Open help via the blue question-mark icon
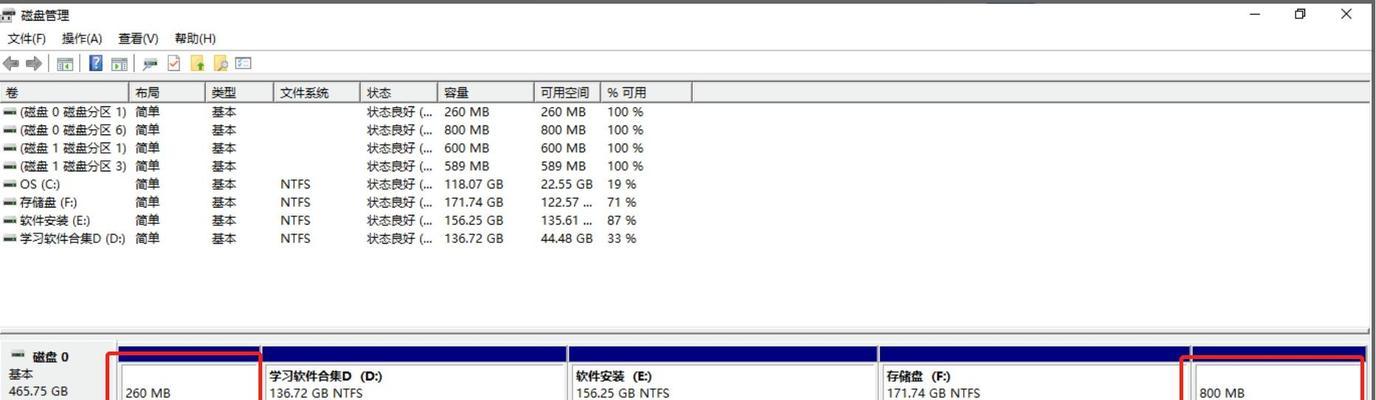1376x400 pixels. (96, 64)
